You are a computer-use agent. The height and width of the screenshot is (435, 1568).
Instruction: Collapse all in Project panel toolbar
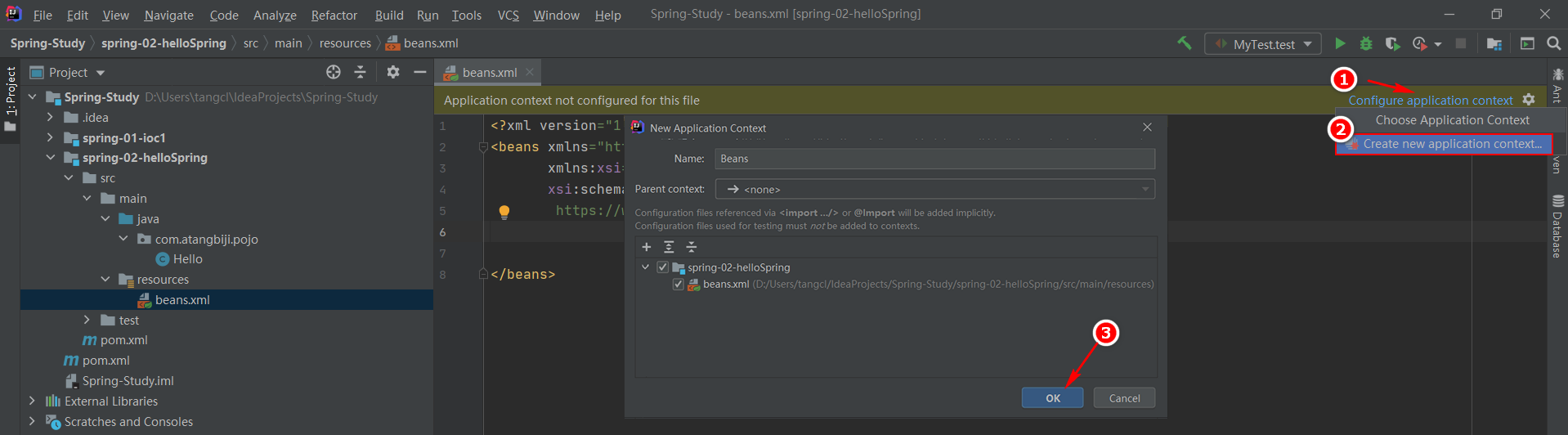[360, 72]
